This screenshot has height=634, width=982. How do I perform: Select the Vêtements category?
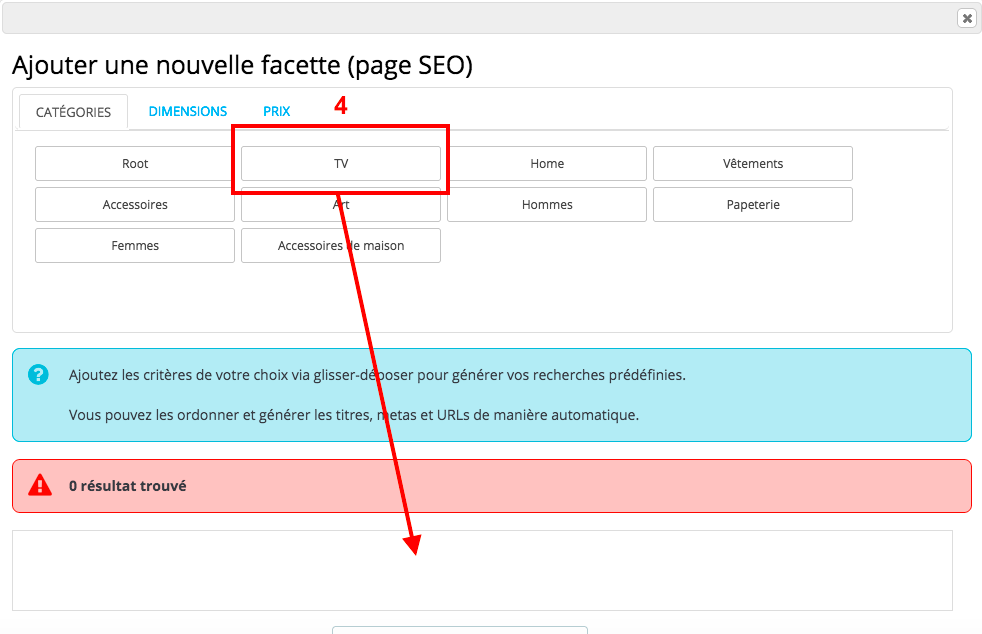pyautogui.click(x=752, y=163)
